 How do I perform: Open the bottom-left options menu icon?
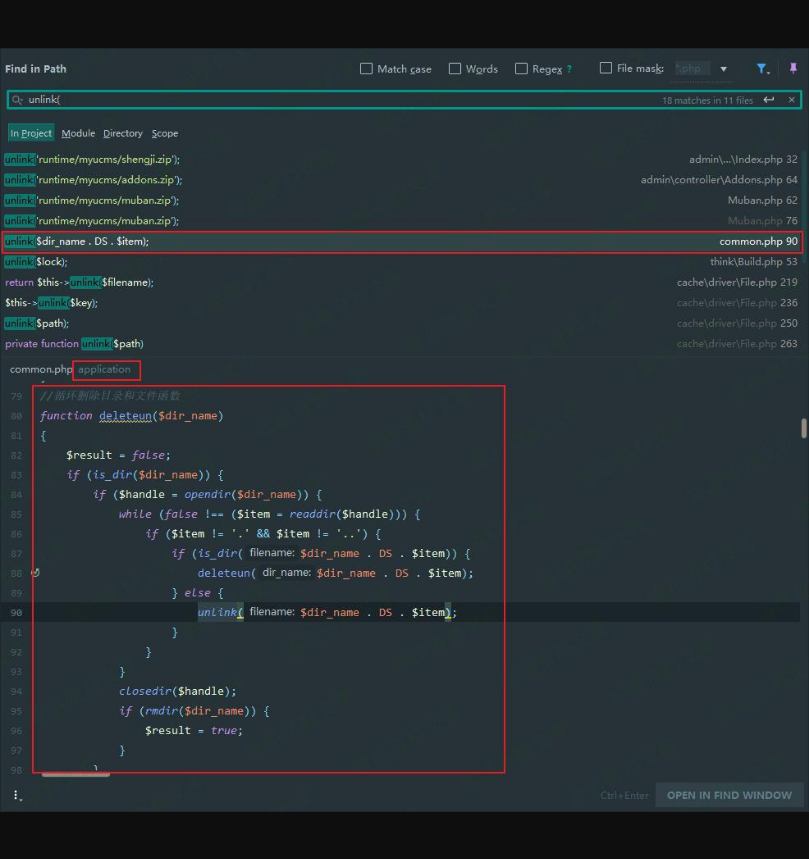coord(17,796)
